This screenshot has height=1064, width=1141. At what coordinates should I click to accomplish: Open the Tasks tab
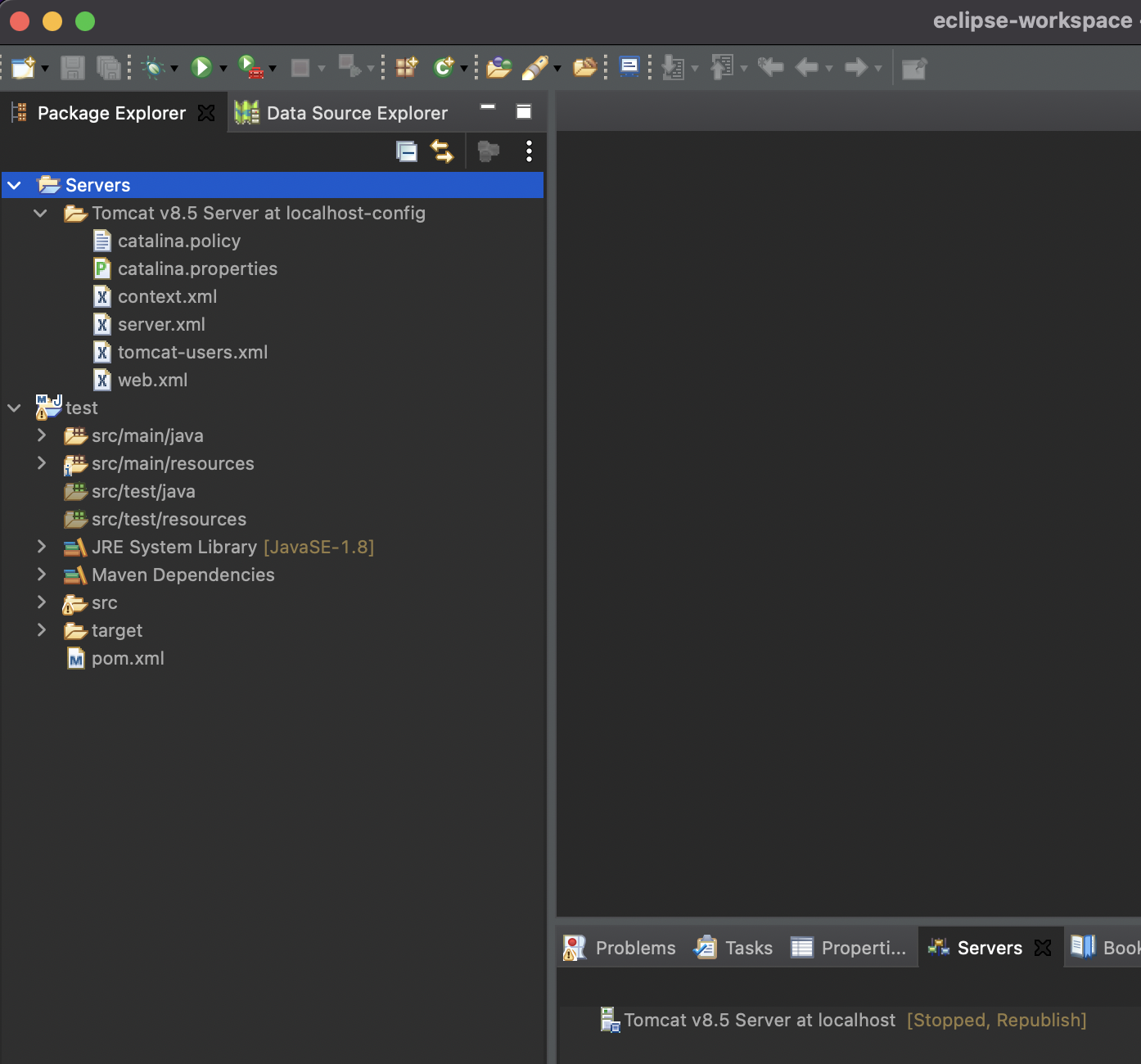(x=733, y=948)
